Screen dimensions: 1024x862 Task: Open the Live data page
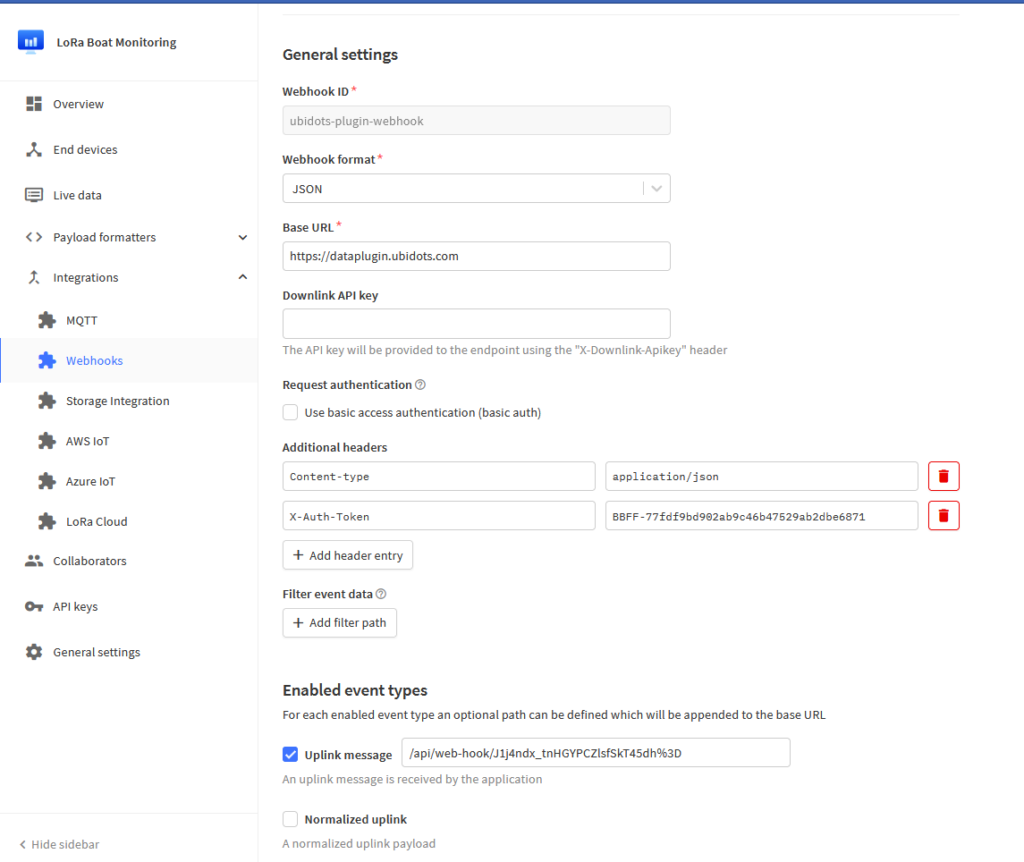[77, 195]
